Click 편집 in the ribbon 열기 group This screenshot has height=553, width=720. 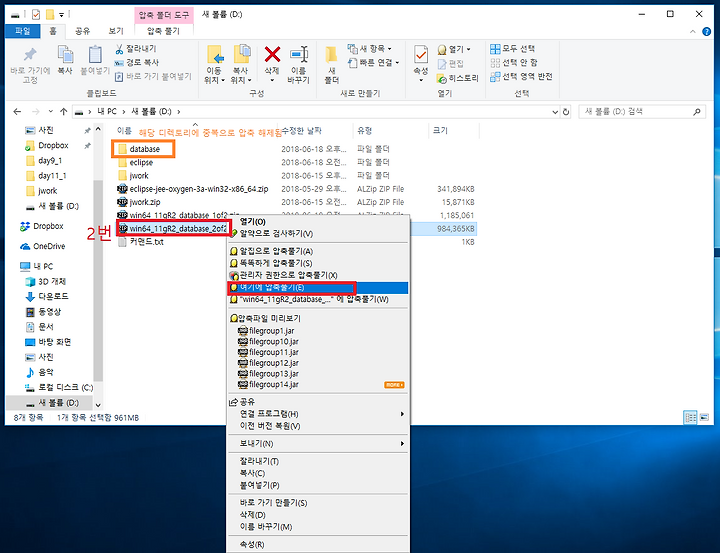point(451,64)
